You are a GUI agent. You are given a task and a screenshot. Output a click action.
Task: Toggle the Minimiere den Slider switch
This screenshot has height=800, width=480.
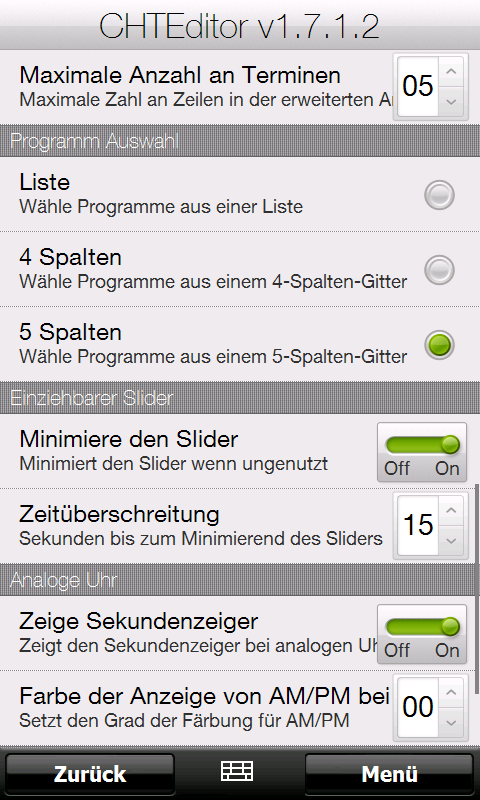pyautogui.click(x=422, y=452)
